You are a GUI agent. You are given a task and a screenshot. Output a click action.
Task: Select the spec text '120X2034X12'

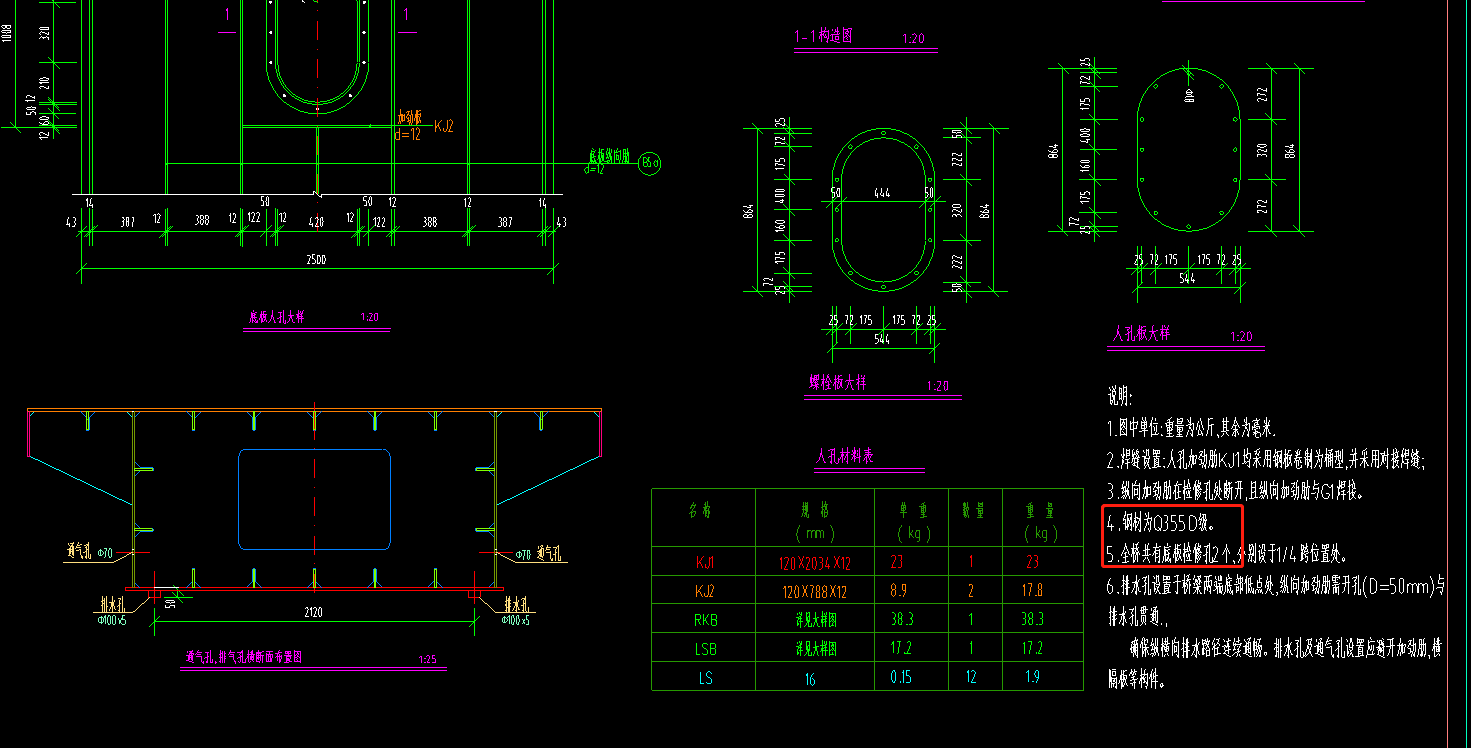tap(814, 562)
